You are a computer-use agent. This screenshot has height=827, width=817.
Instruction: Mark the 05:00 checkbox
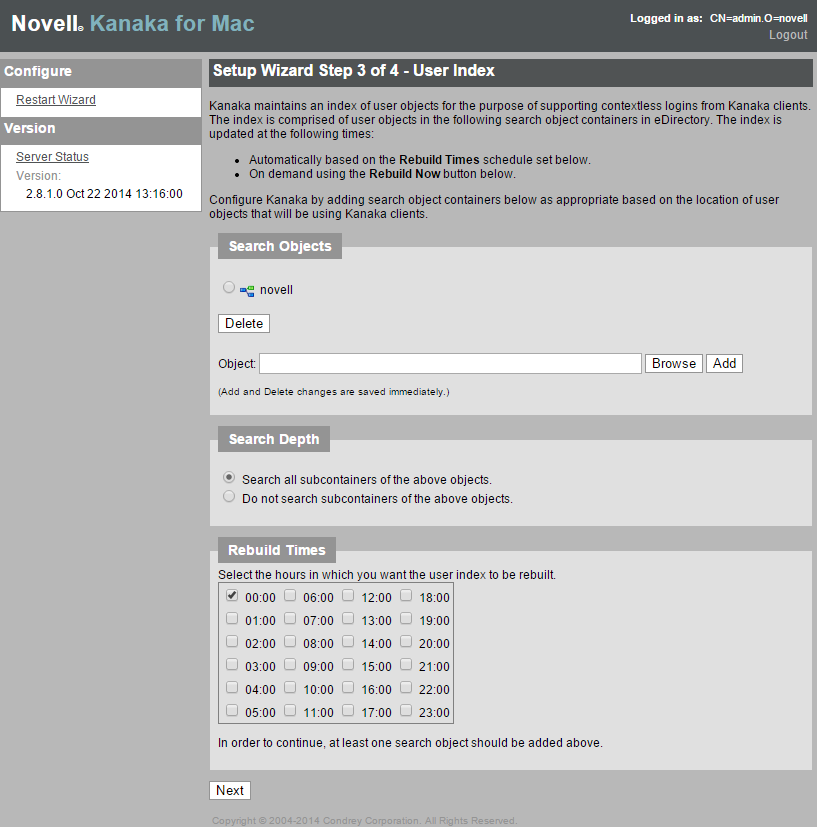pyautogui.click(x=232, y=710)
